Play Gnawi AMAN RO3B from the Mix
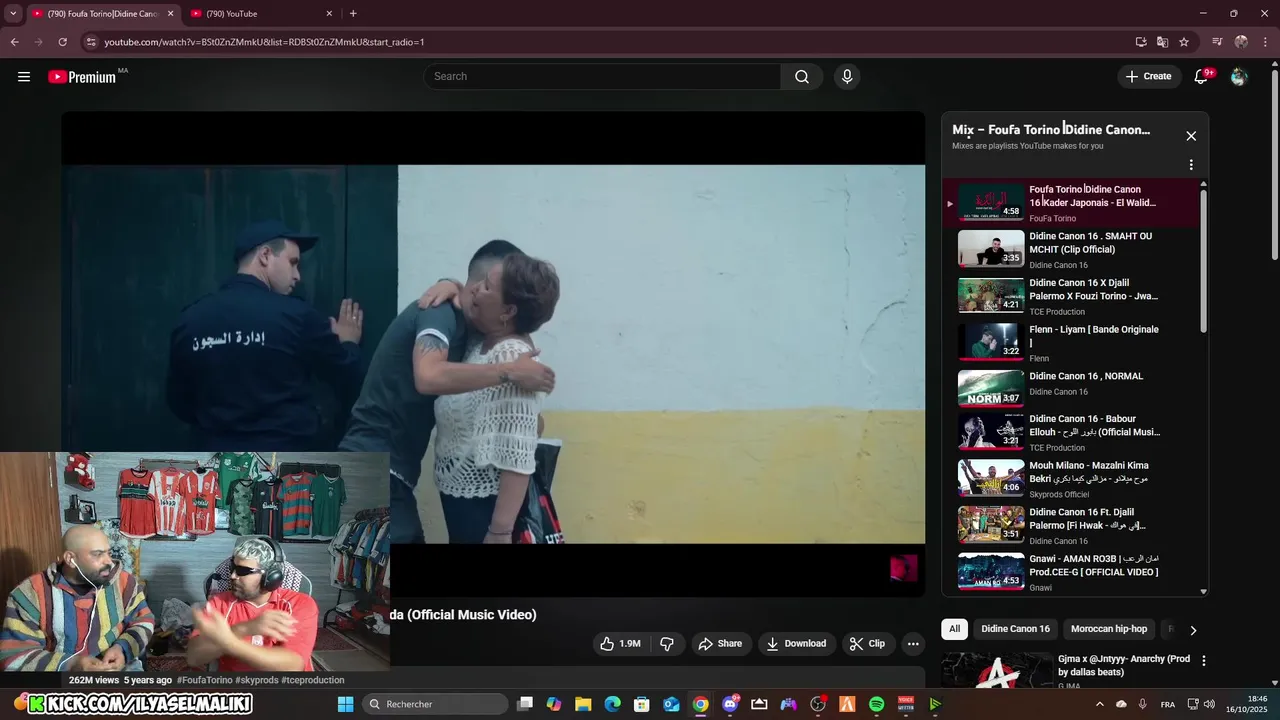The height and width of the screenshot is (720, 1280). click(1068, 572)
